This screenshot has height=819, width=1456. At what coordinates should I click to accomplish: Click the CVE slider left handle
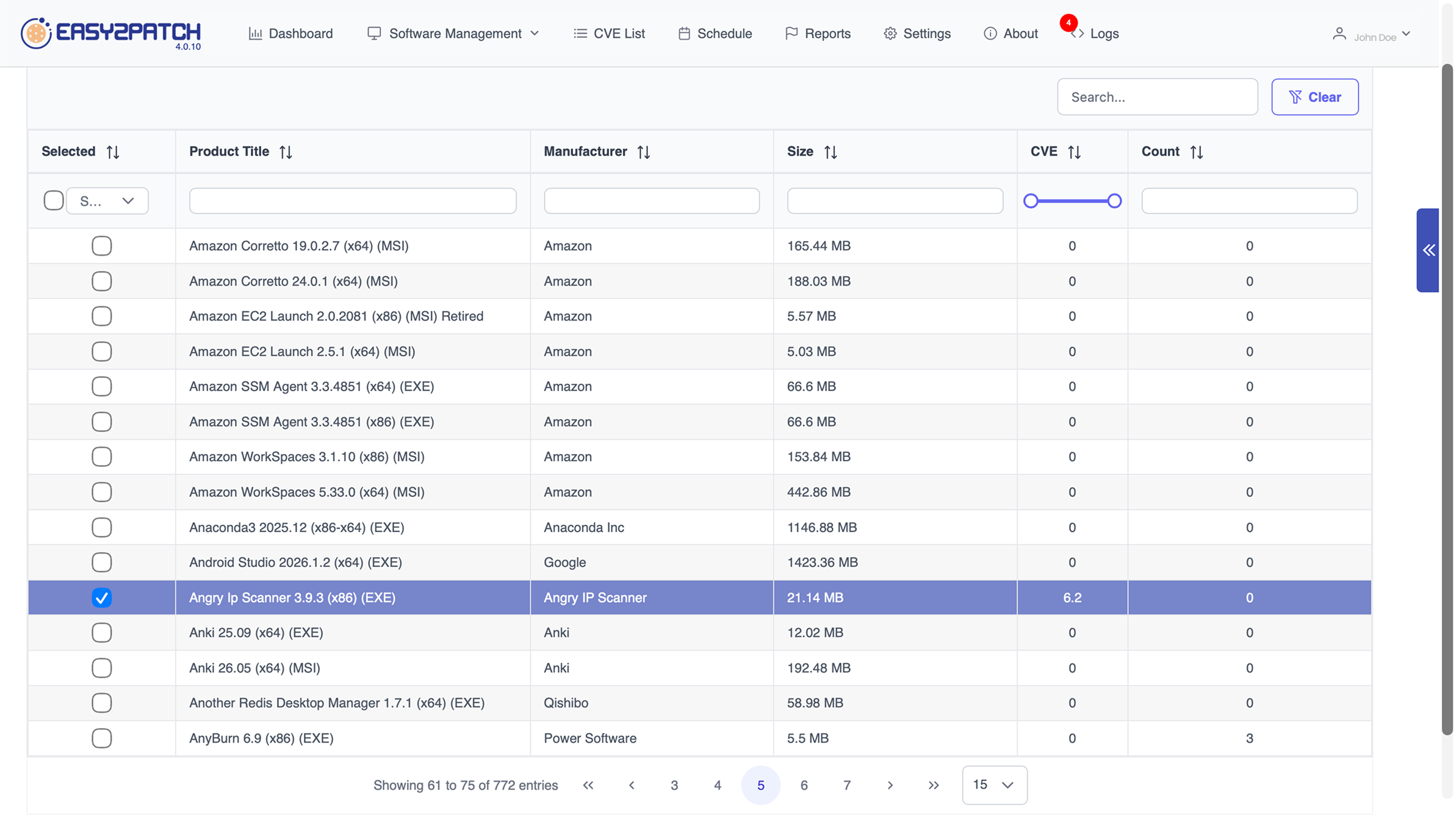pyautogui.click(x=1031, y=201)
